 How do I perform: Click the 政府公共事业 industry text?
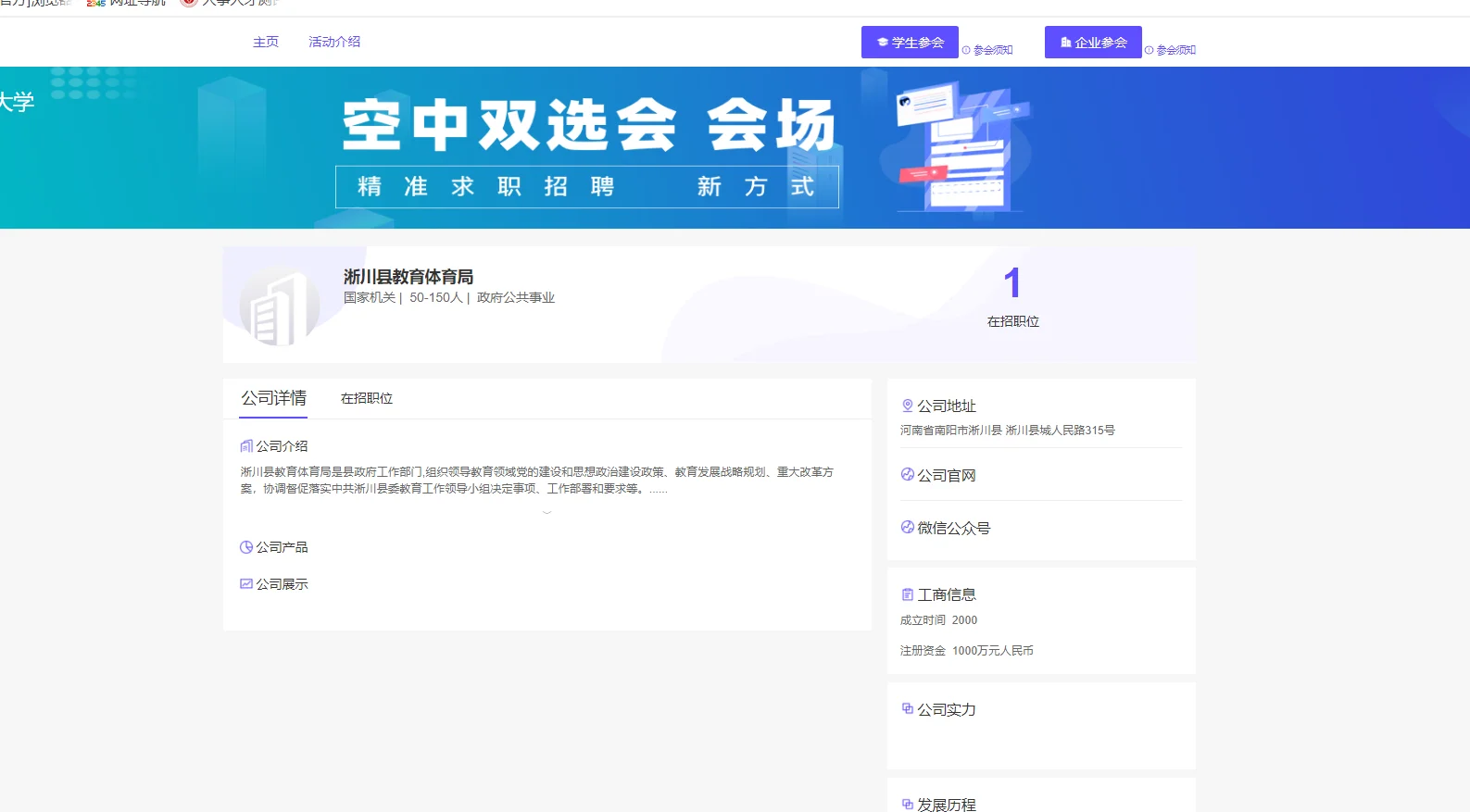516,297
